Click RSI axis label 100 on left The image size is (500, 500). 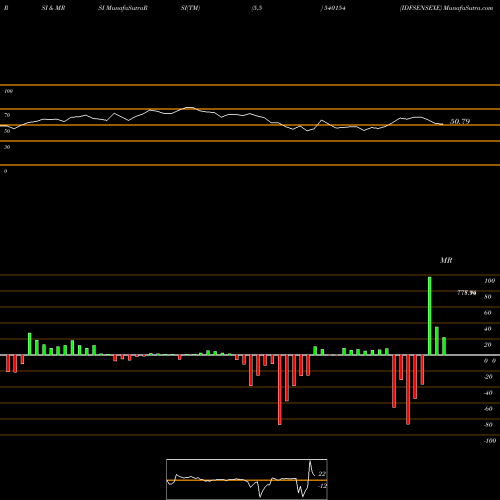point(8,91)
